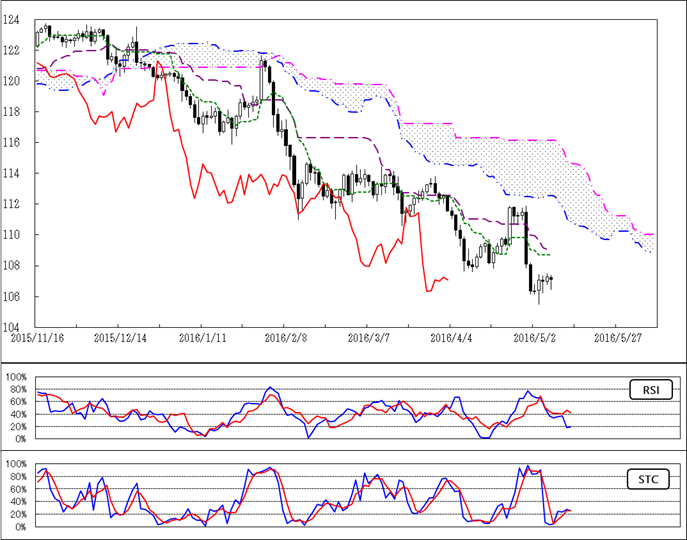The image size is (687, 540).
Task: Click the 100% label in RSI panel
Action: click(17, 377)
